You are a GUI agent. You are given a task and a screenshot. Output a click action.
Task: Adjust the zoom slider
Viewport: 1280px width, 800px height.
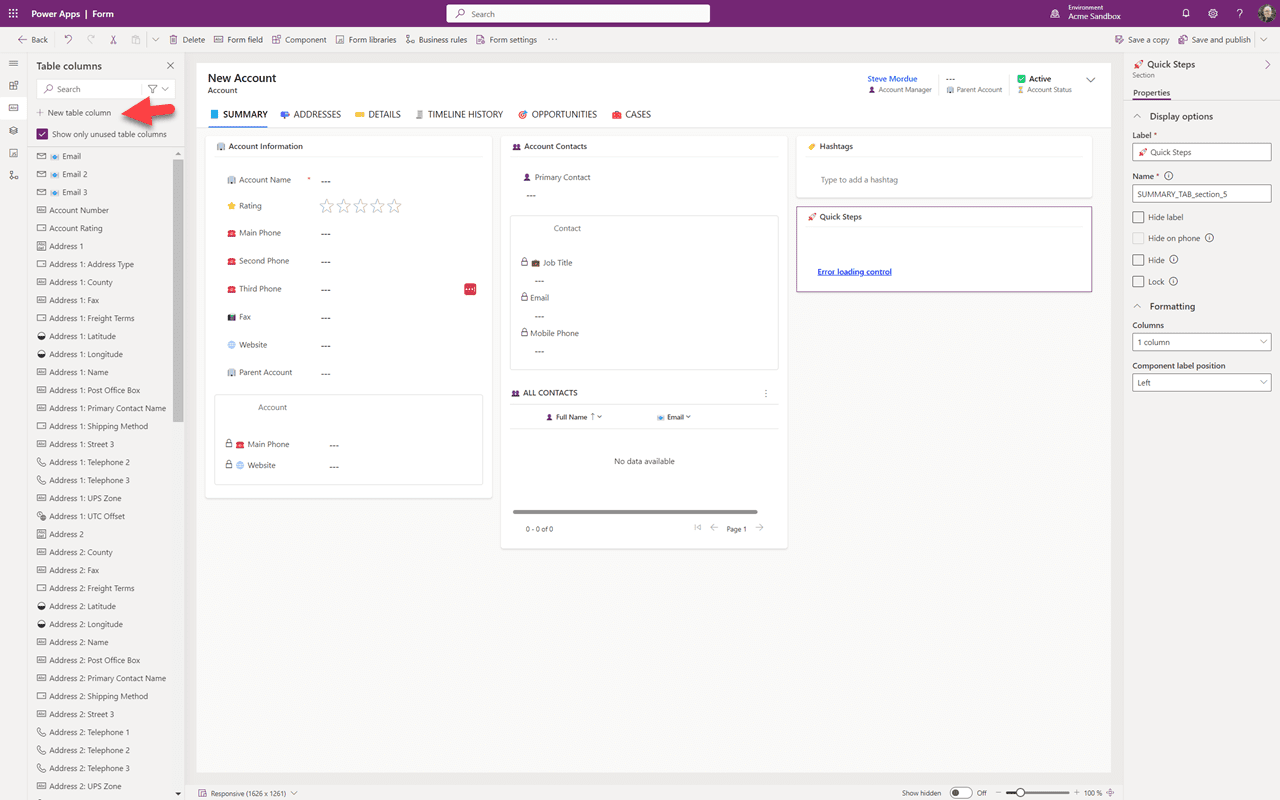click(x=1020, y=793)
